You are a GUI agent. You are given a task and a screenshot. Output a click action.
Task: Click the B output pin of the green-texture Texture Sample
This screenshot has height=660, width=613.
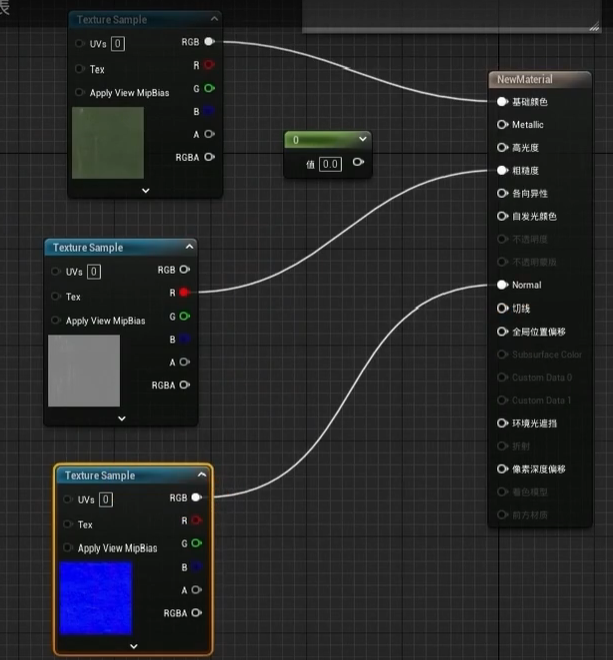[209, 111]
